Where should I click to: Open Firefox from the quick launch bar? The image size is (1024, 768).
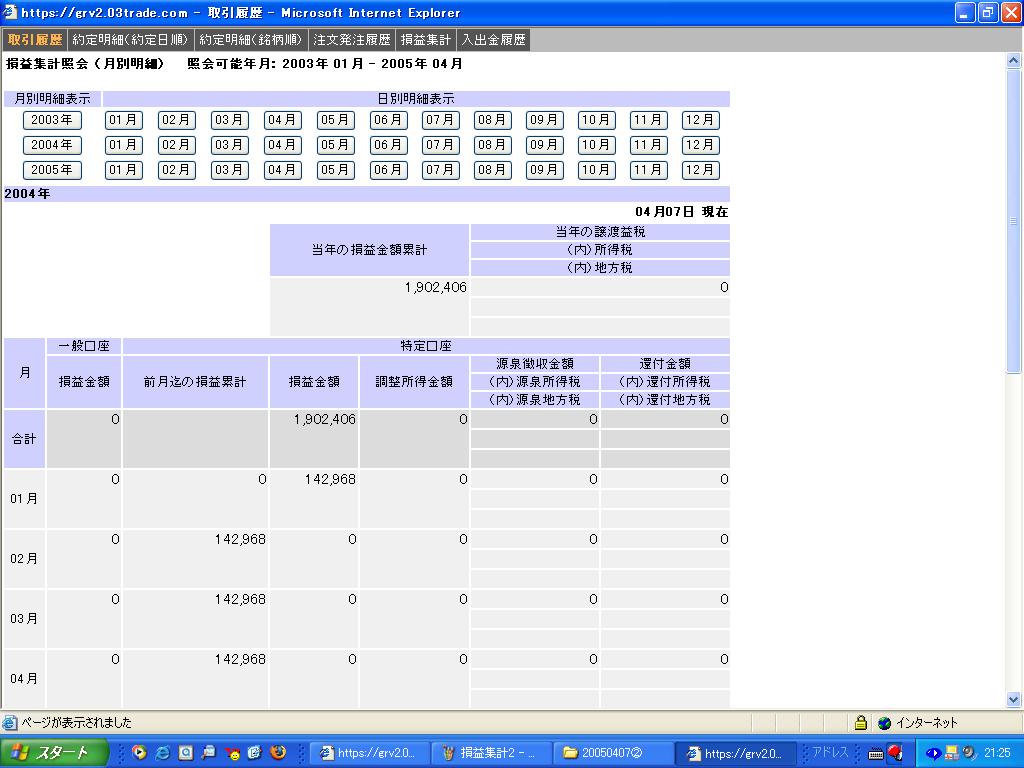click(278, 753)
